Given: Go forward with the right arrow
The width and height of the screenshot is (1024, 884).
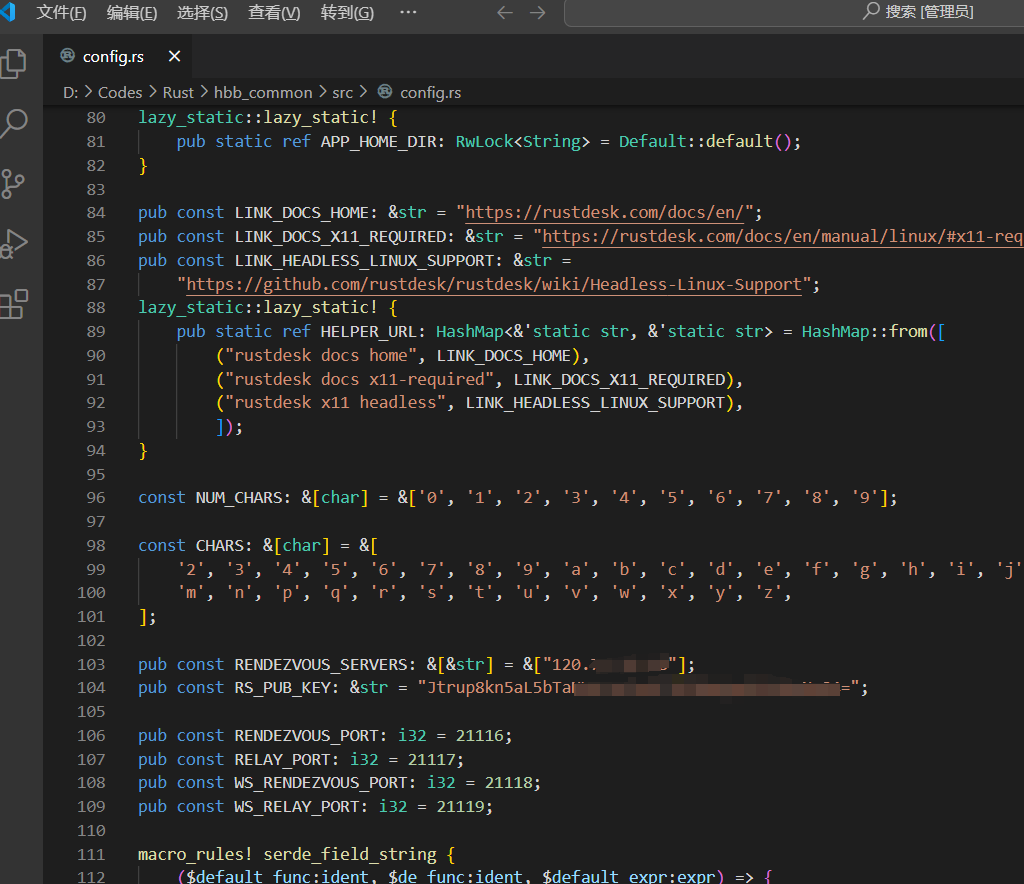Looking at the screenshot, I should 537,13.
